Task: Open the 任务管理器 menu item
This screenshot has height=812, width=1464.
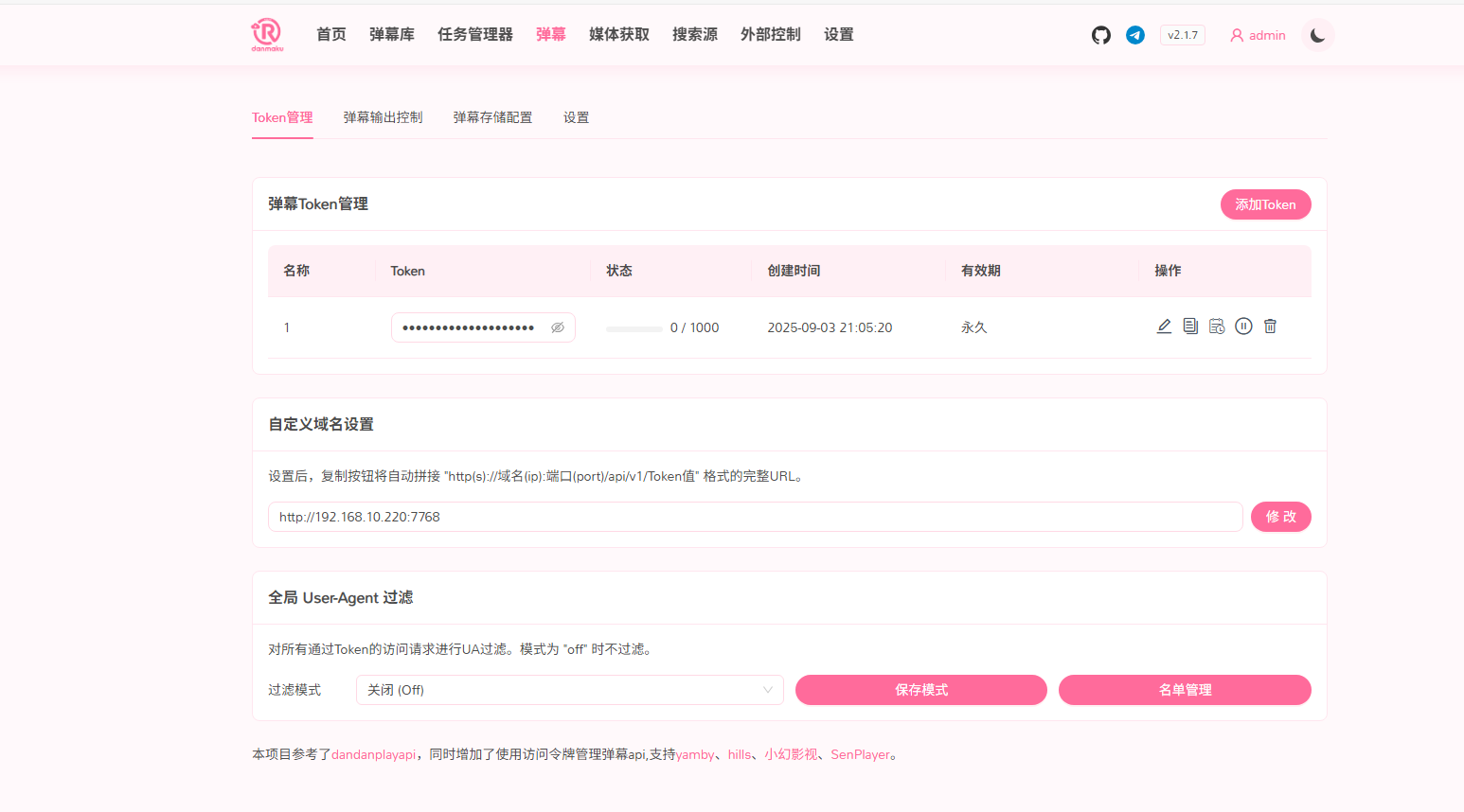Action: [x=474, y=34]
